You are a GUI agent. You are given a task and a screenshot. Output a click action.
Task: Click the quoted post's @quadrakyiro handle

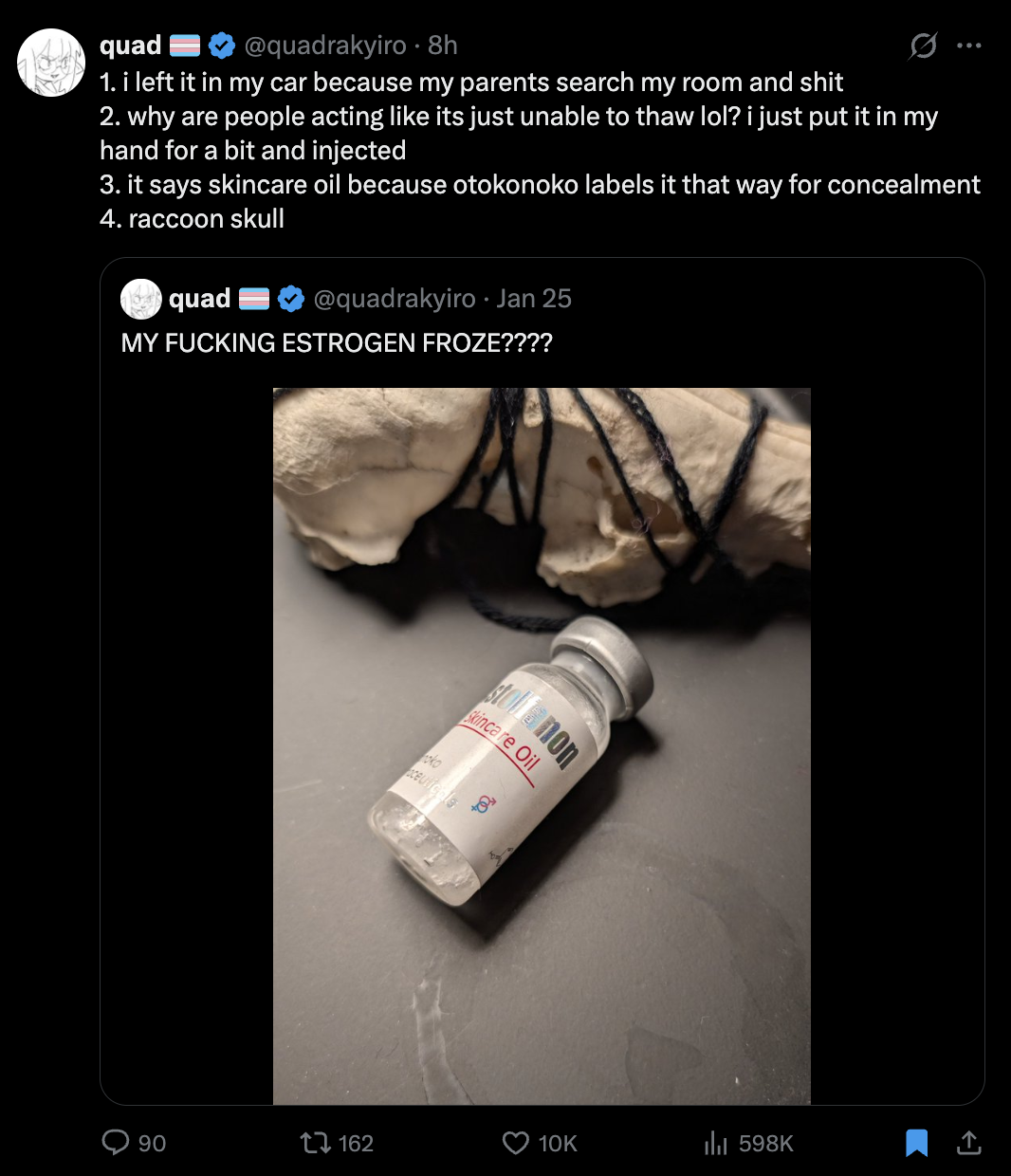click(395, 299)
